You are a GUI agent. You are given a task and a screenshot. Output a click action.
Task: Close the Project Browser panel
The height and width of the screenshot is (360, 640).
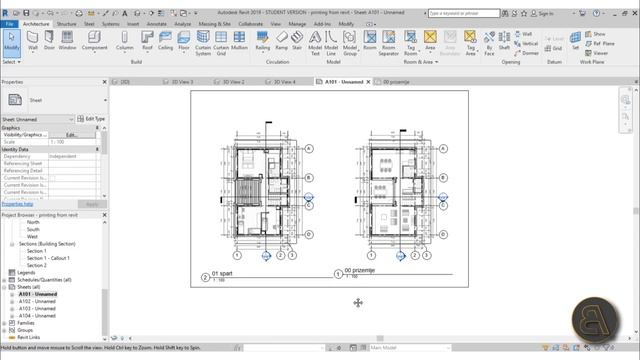(104, 215)
